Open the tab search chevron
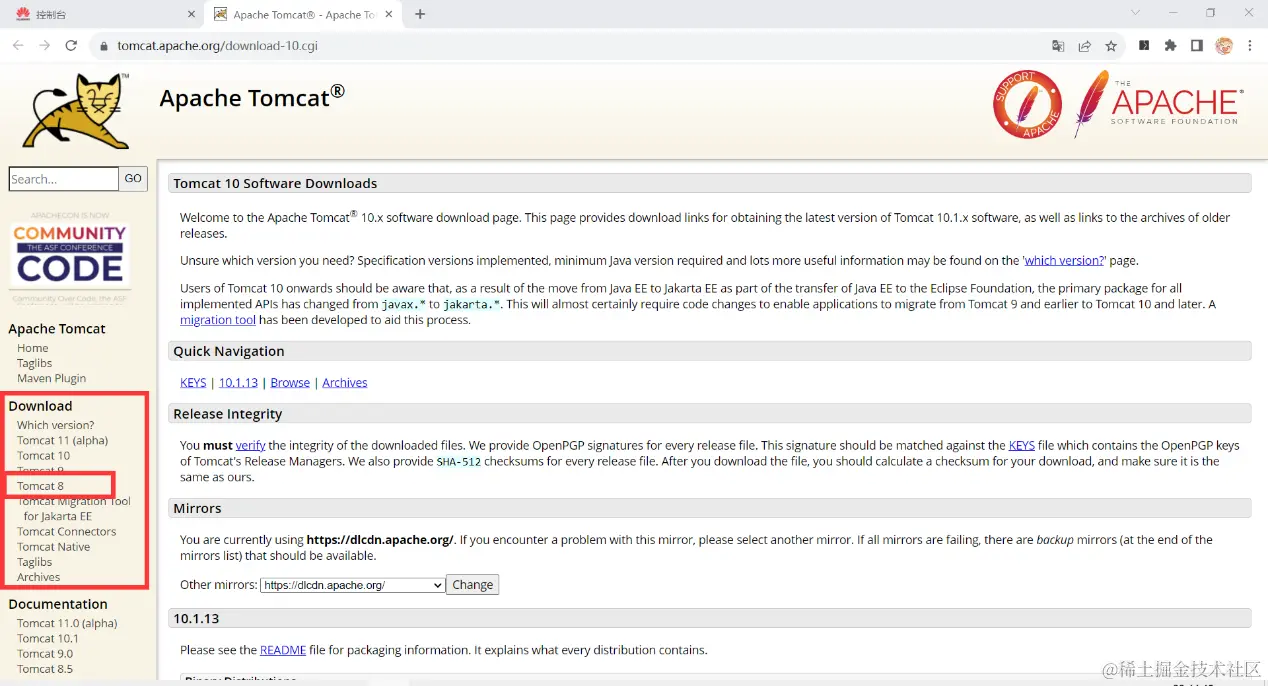 point(1135,13)
